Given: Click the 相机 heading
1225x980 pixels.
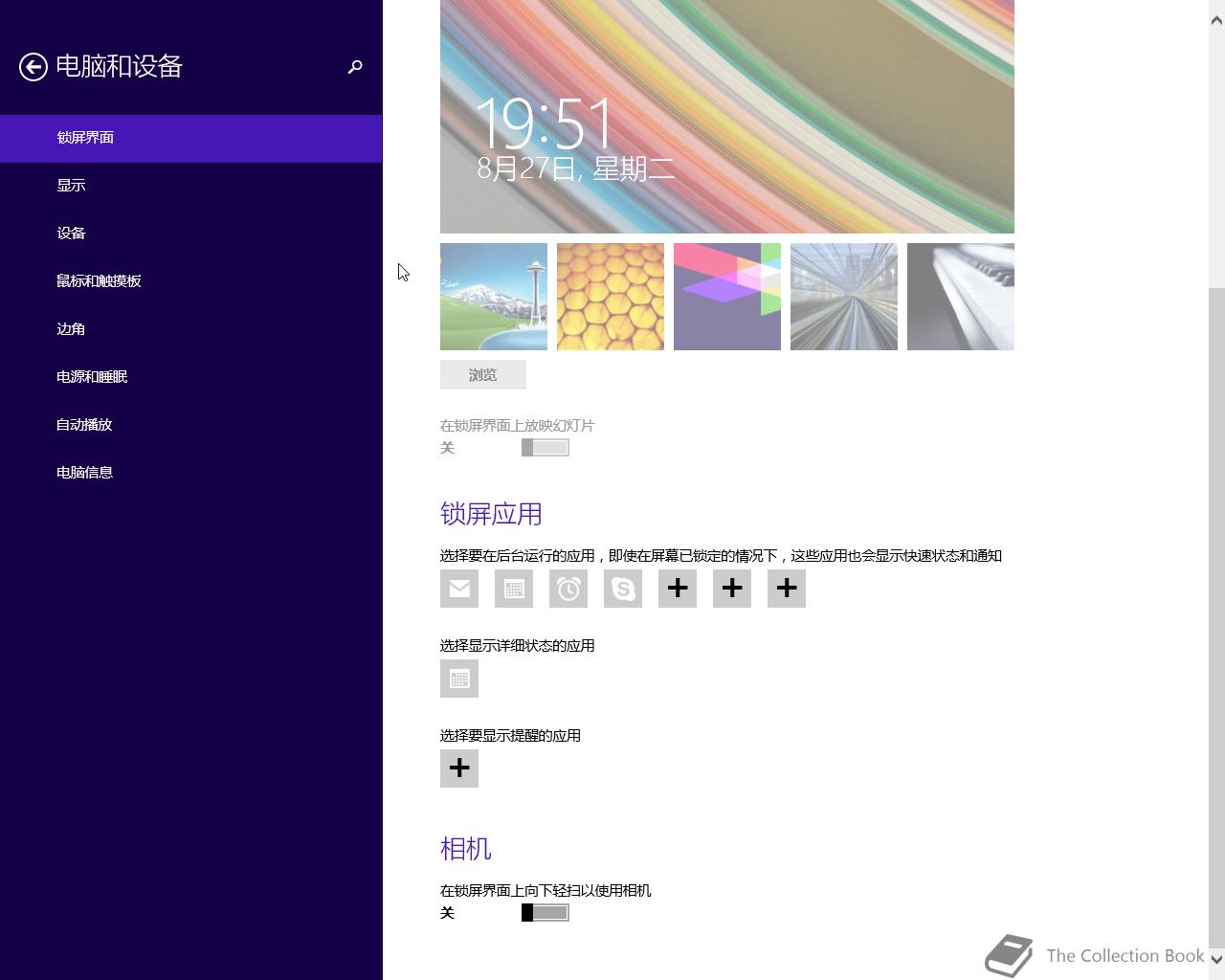Looking at the screenshot, I should [466, 849].
